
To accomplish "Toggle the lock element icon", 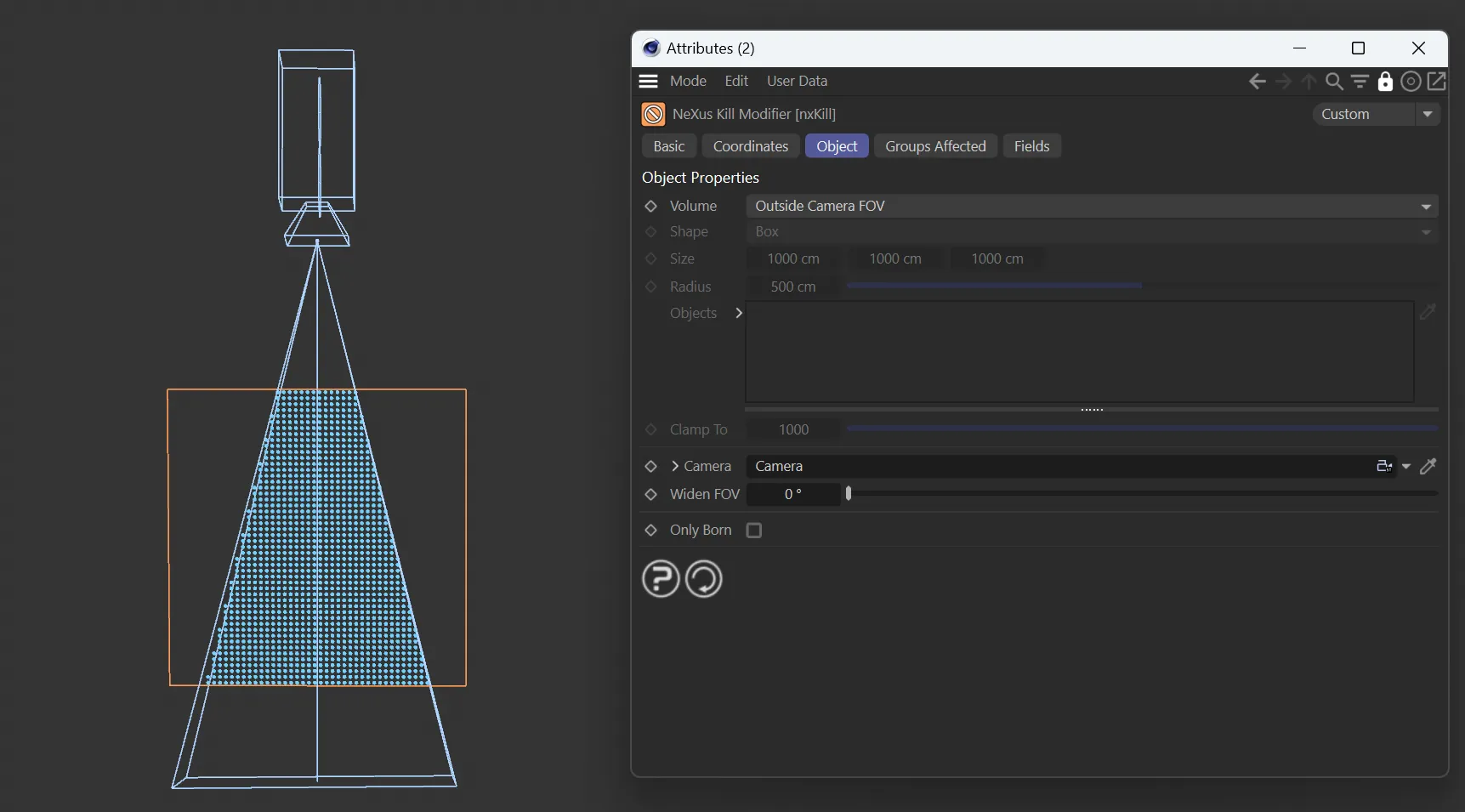I will click(1385, 82).
